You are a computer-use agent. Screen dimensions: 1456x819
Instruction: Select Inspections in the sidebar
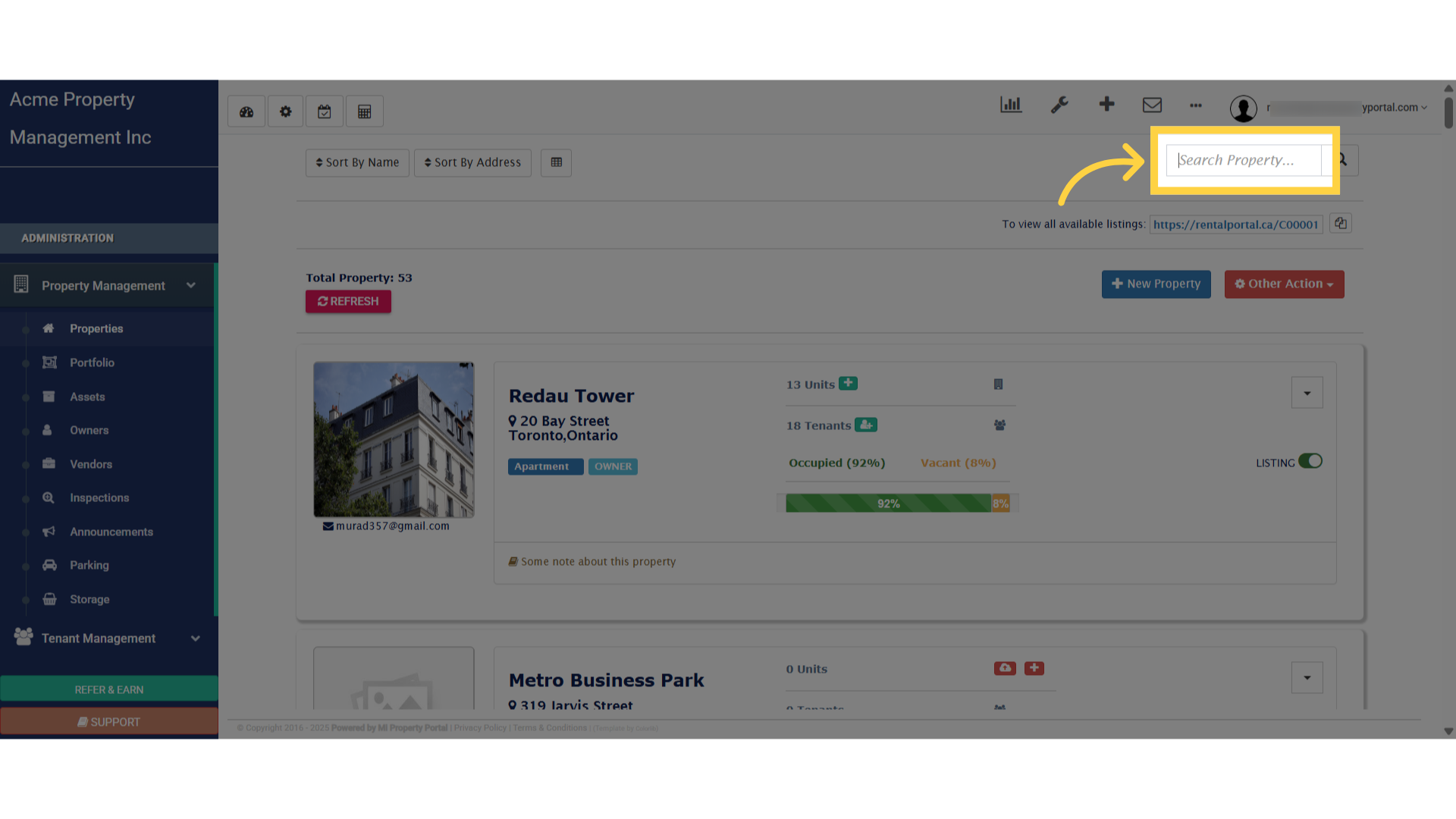click(99, 497)
